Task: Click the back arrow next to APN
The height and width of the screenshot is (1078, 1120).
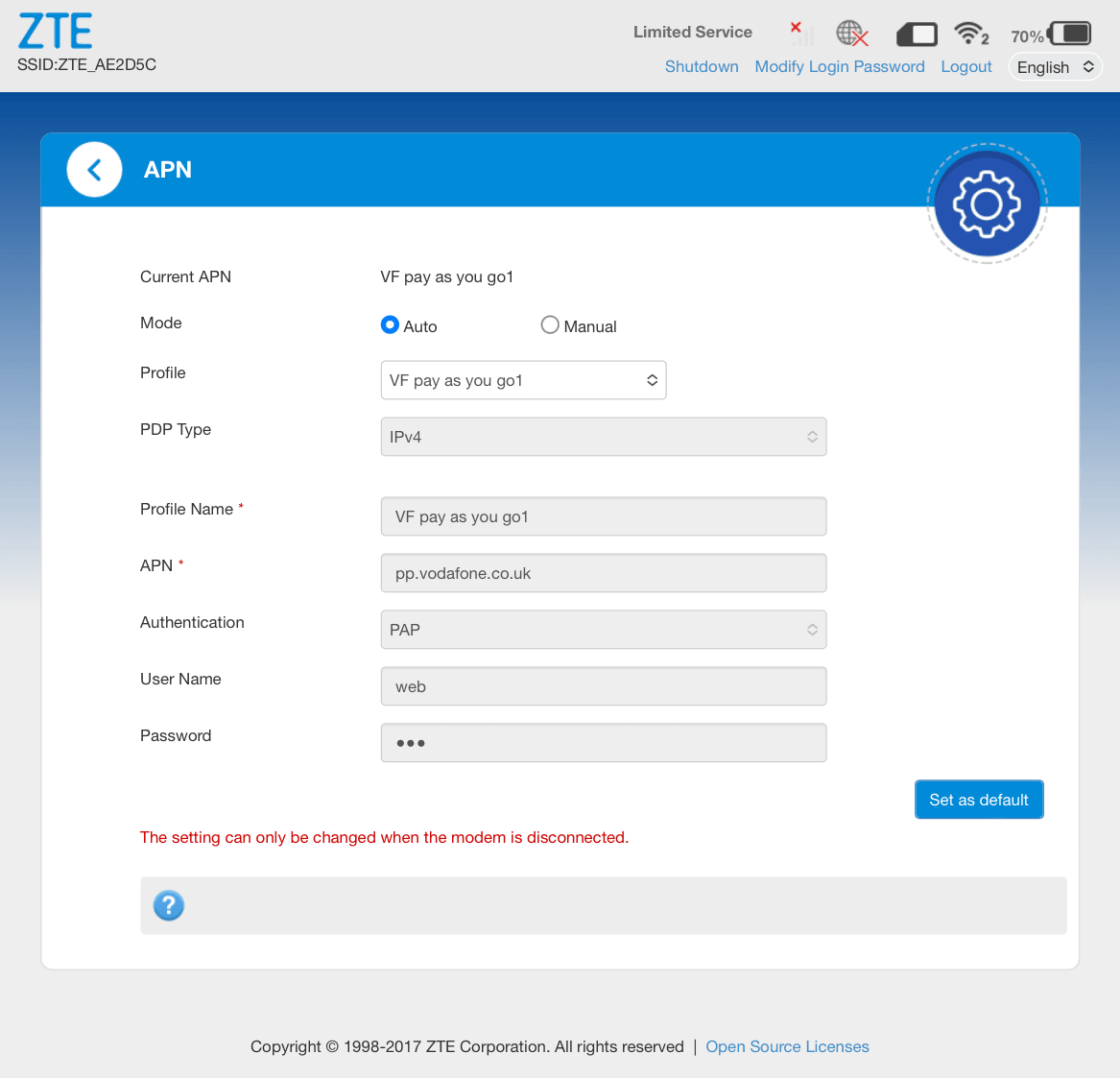Action: [94, 169]
